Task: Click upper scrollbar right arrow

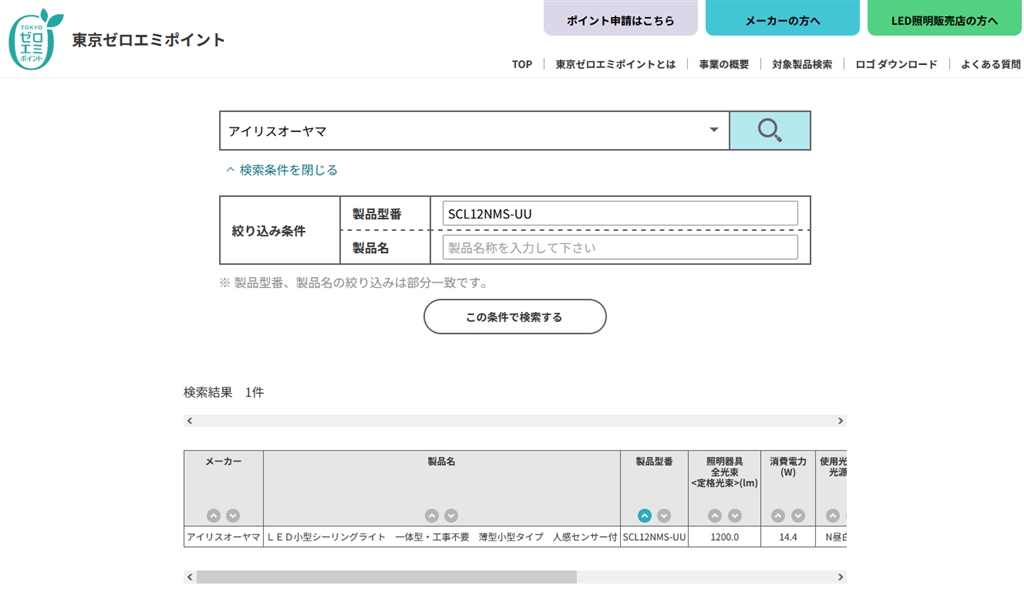Action: point(840,421)
